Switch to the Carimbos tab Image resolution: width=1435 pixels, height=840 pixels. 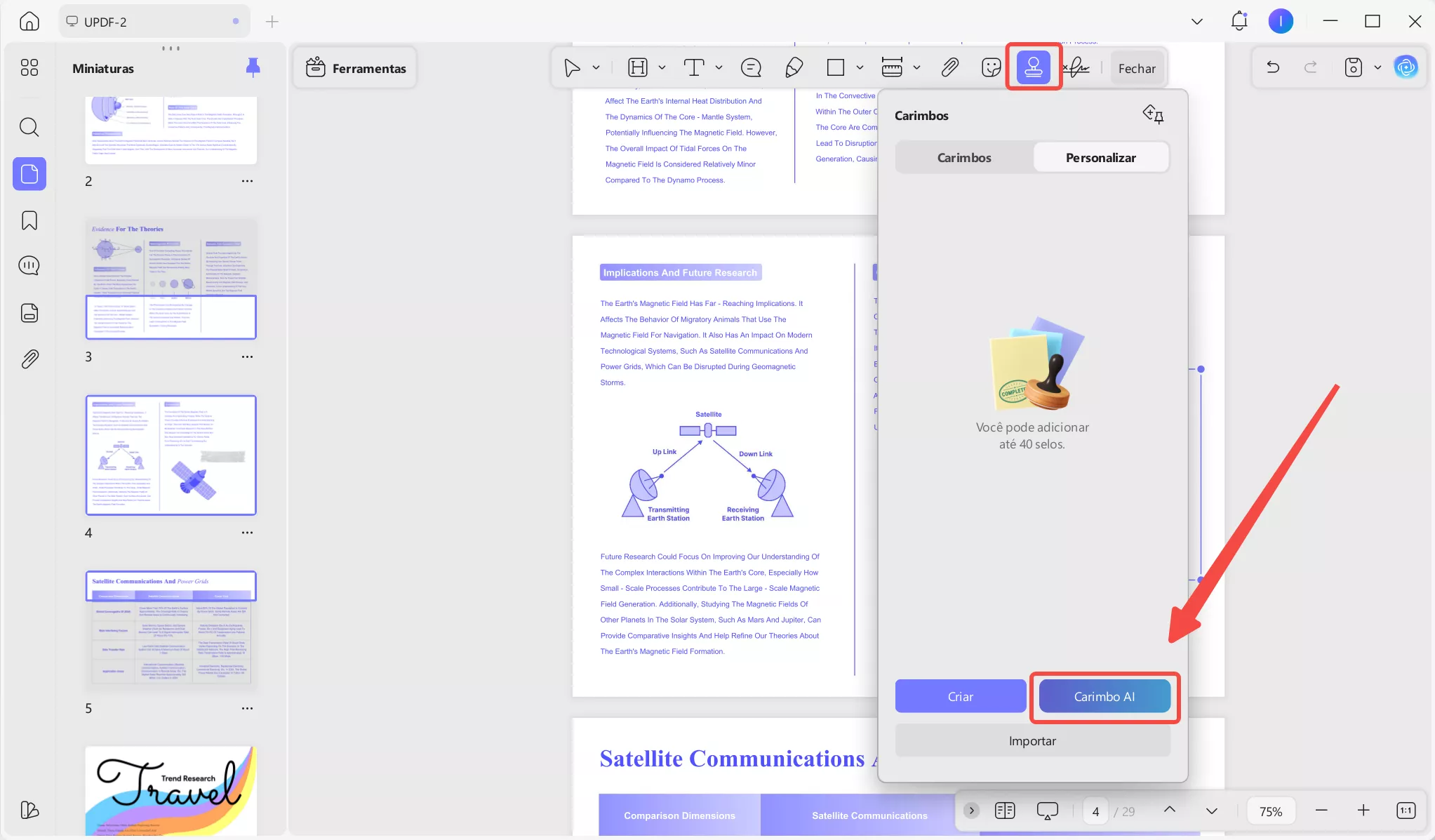964,158
